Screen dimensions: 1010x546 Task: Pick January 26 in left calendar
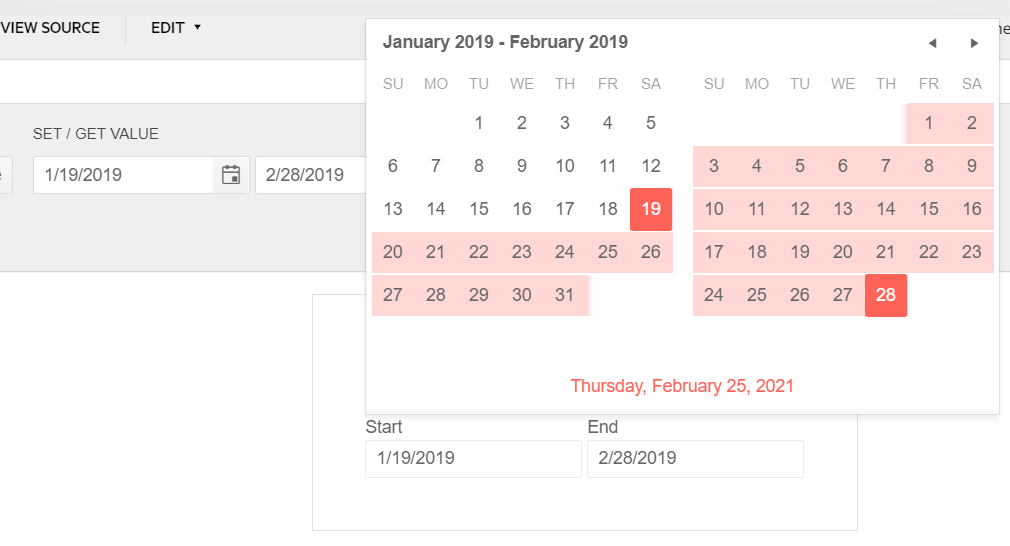coord(651,252)
